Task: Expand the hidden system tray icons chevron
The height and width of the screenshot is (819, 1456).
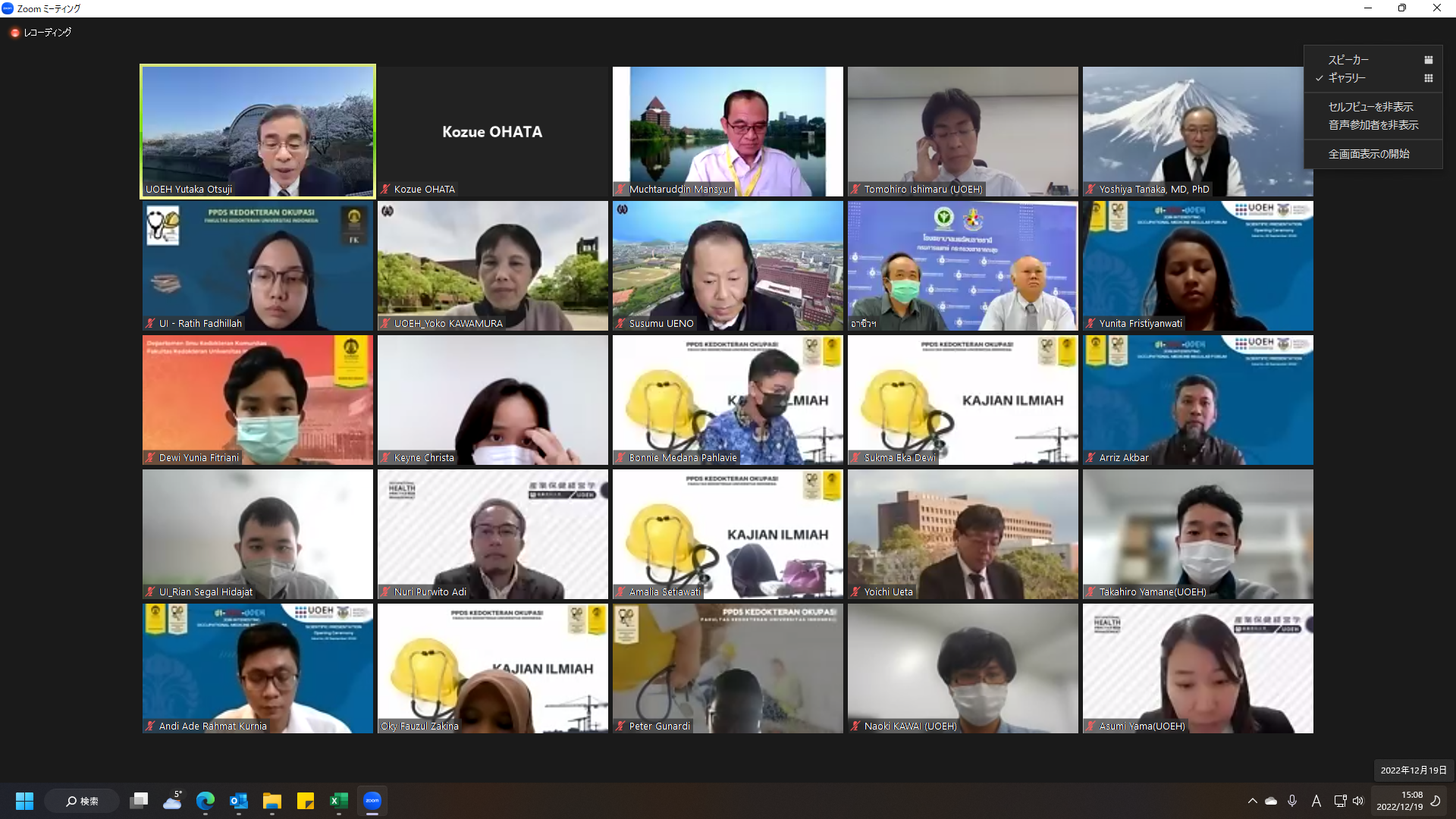Action: coord(1252,801)
